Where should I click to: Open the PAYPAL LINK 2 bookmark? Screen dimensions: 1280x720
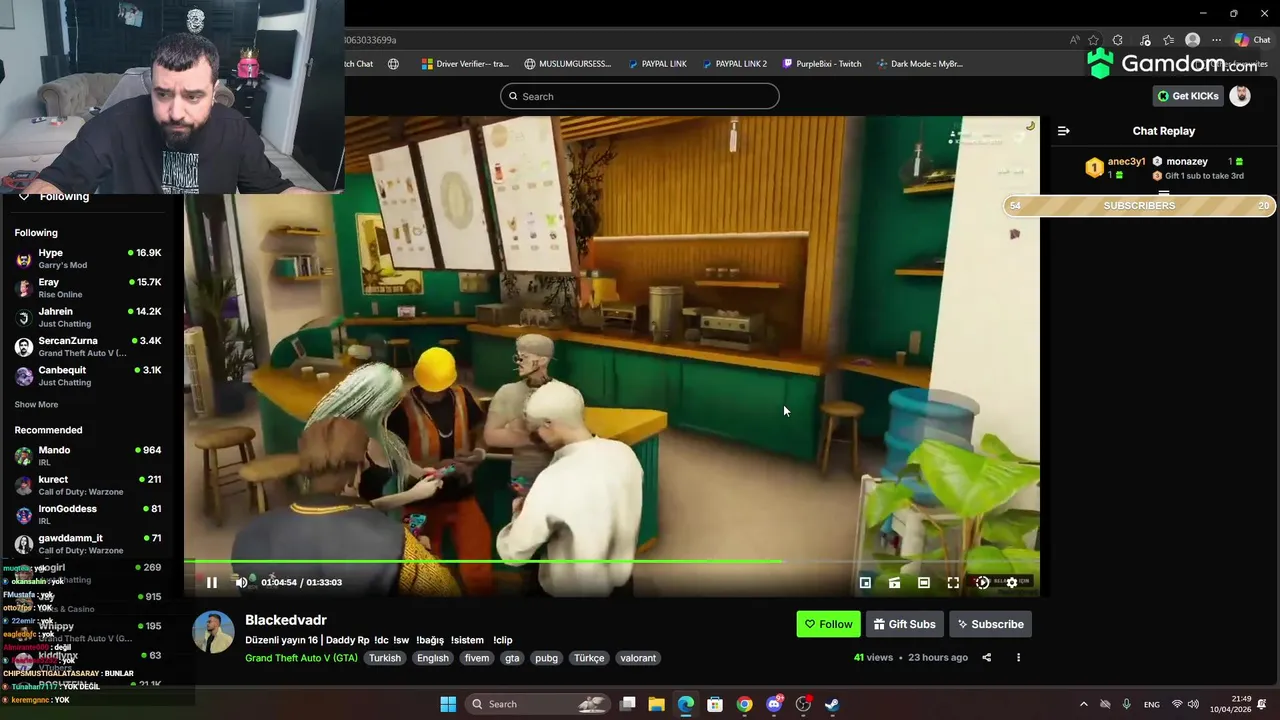point(734,64)
